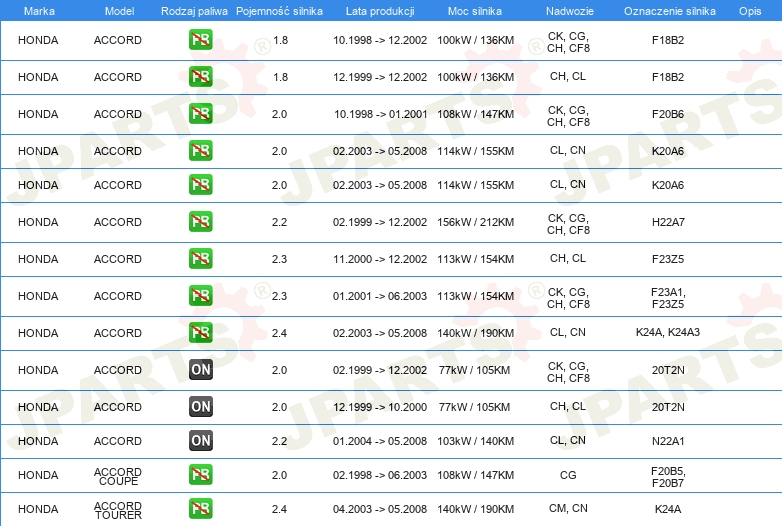Click the petrol icon in the F23A1, F23Z5 row
Screen dimensions: 782x526
[x=200, y=296]
